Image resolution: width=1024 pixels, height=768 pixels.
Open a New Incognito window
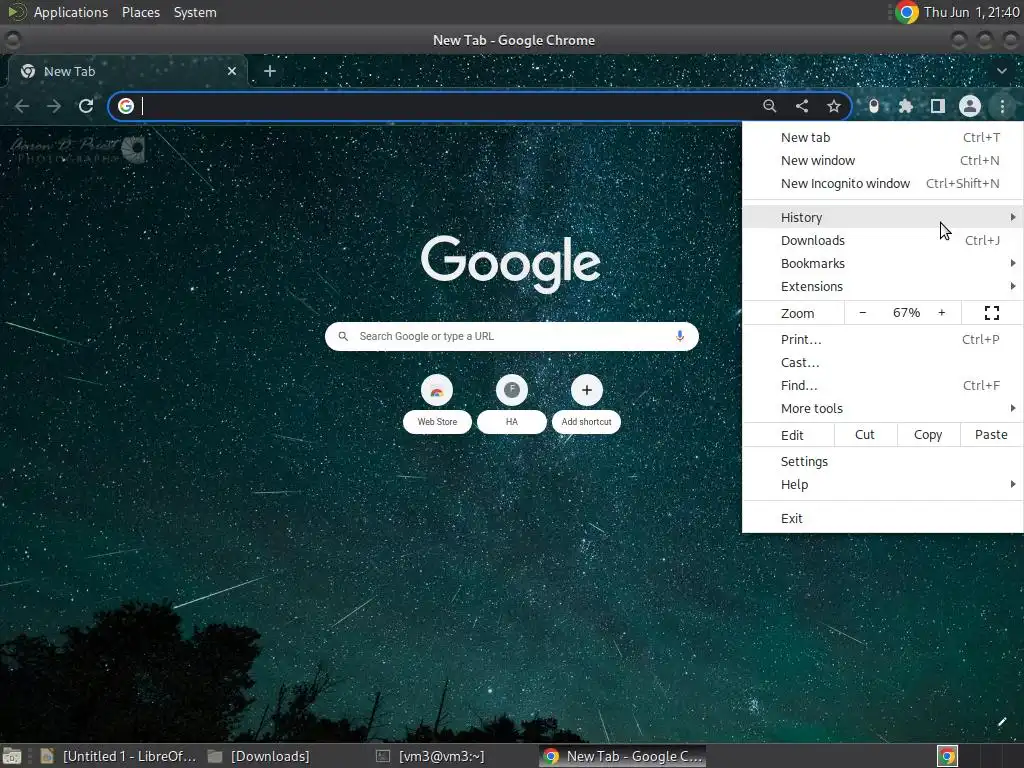coord(883,184)
